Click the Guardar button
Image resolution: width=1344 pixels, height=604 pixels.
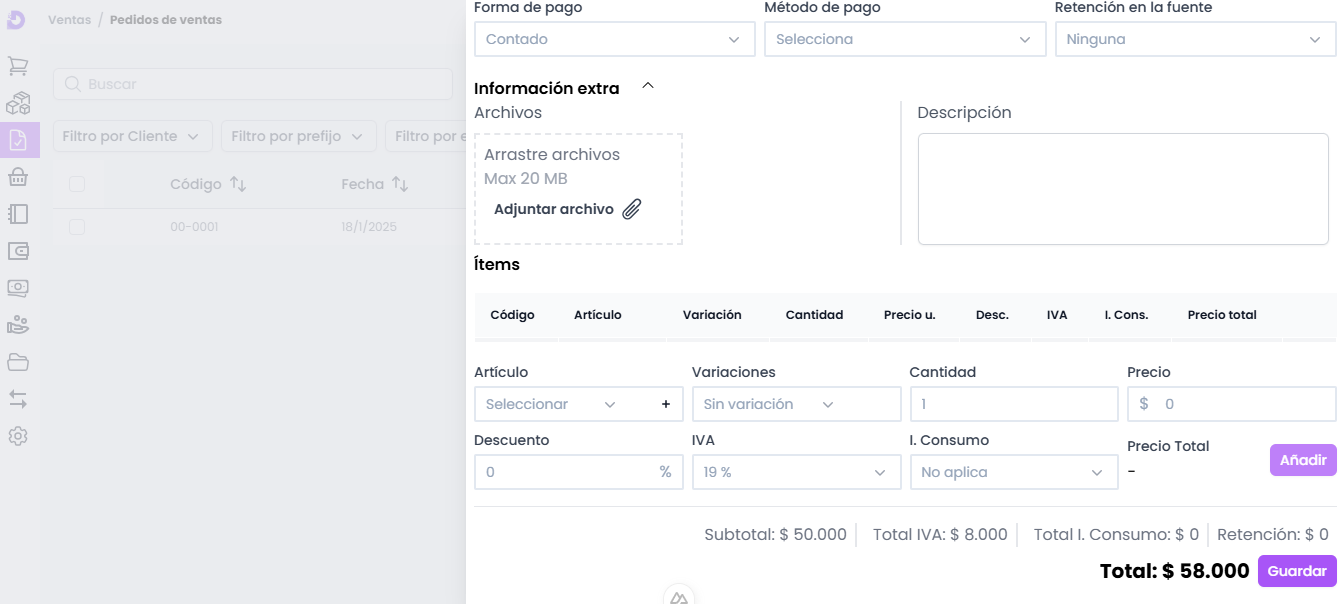pyautogui.click(x=1297, y=571)
